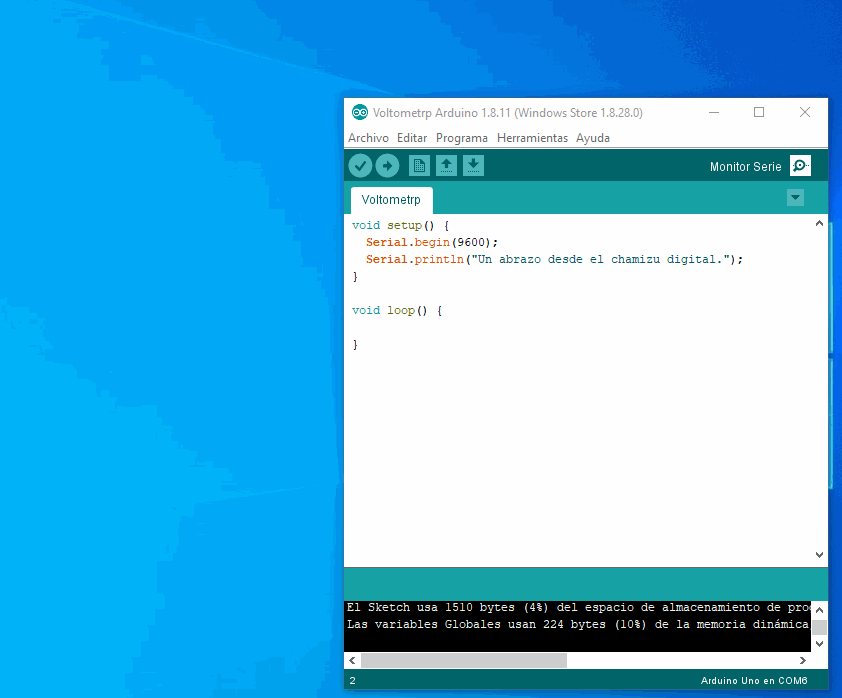Save the sketch with Save icon
Viewport: 842px width, 698px height.
pyautogui.click(x=474, y=166)
